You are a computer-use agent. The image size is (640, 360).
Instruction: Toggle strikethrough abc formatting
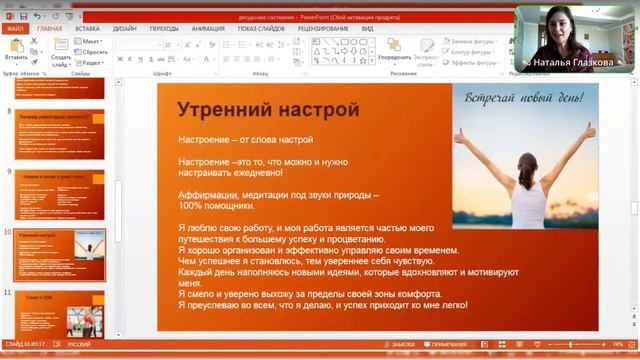tap(161, 60)
